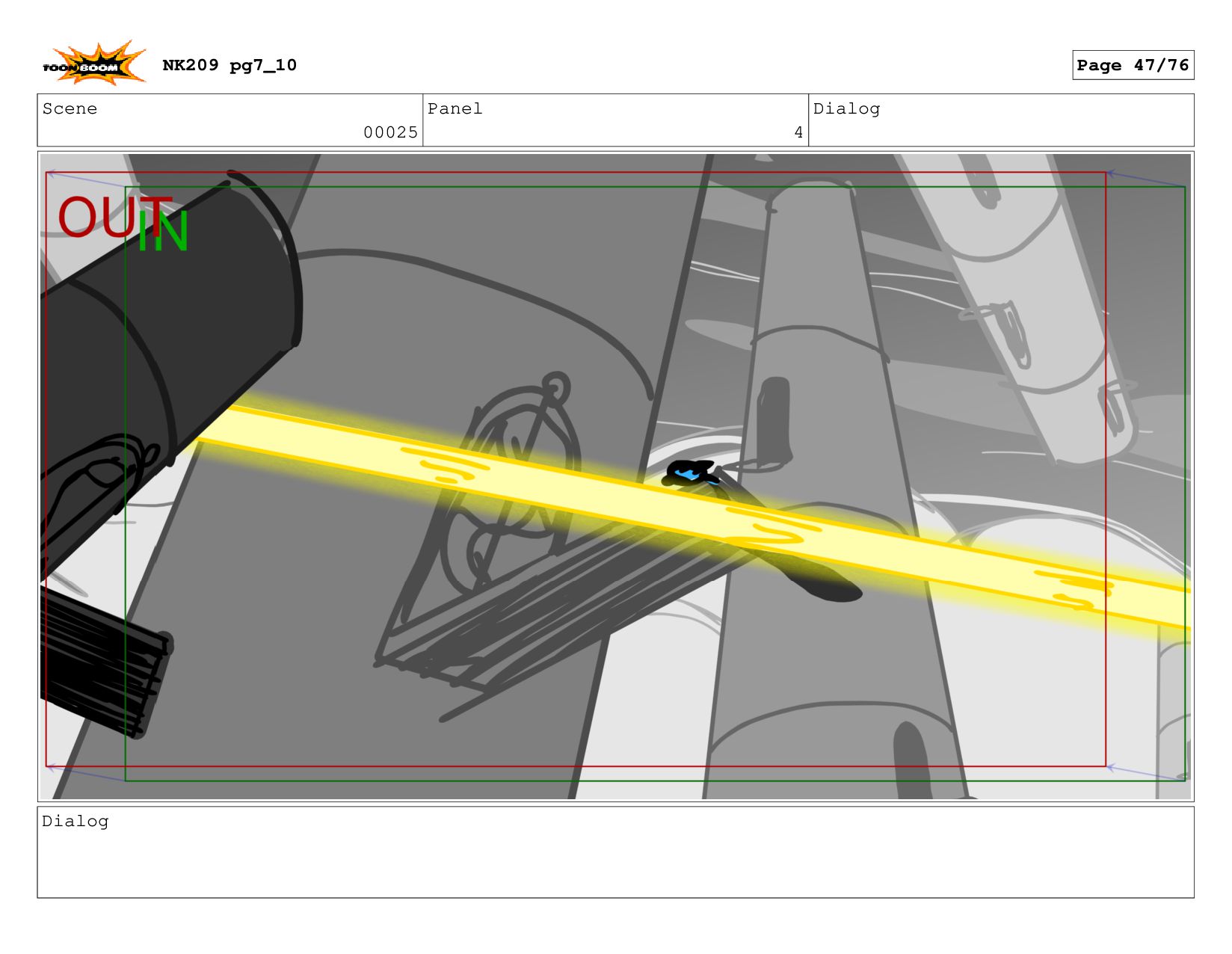
Task: Click the top-right Dialog header cell
Action: (x=1001, y=120)
